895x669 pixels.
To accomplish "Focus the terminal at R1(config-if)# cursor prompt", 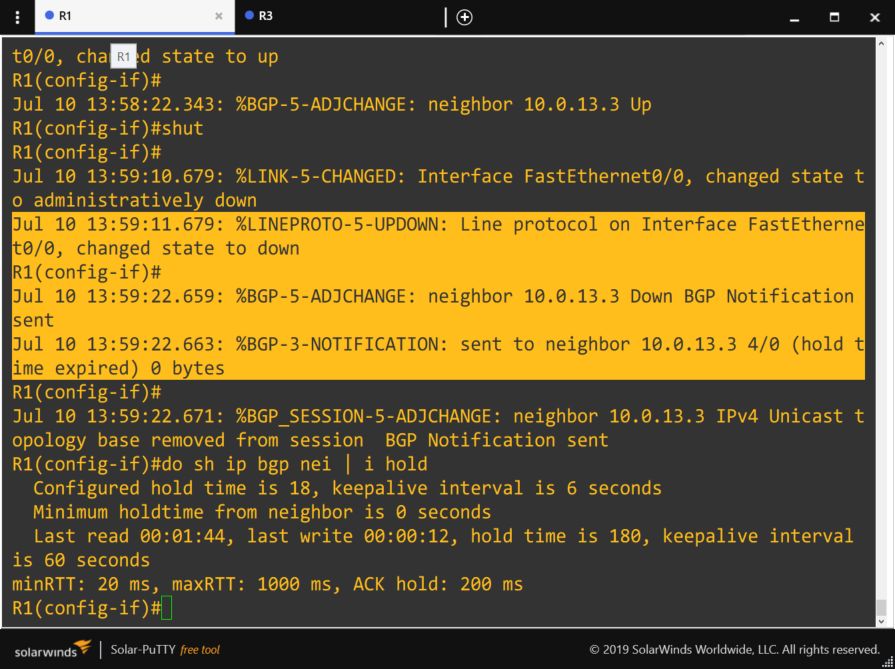I will click(166, 608).
